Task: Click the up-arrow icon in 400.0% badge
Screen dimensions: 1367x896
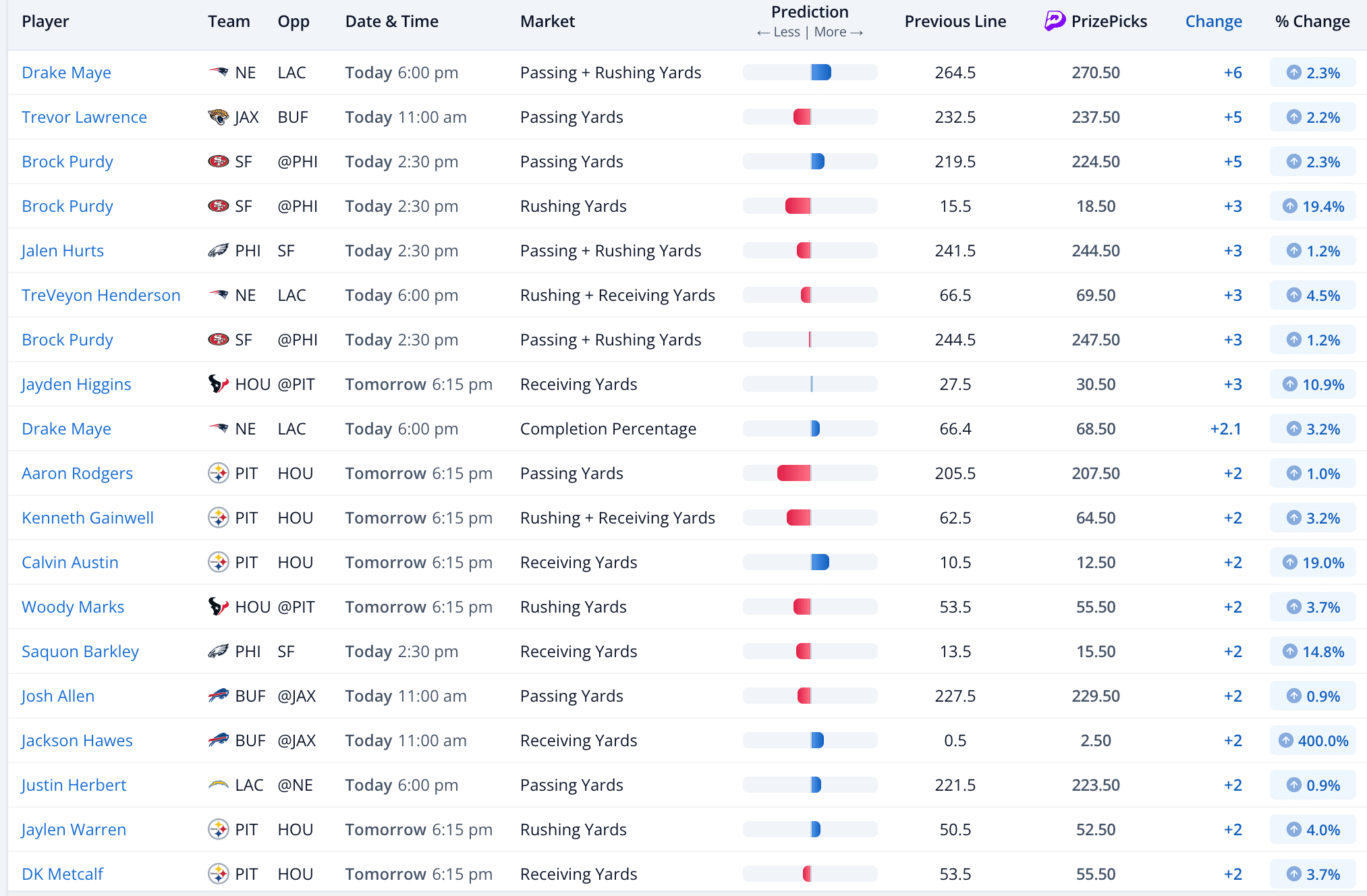Action: (x=1286, y=740)
